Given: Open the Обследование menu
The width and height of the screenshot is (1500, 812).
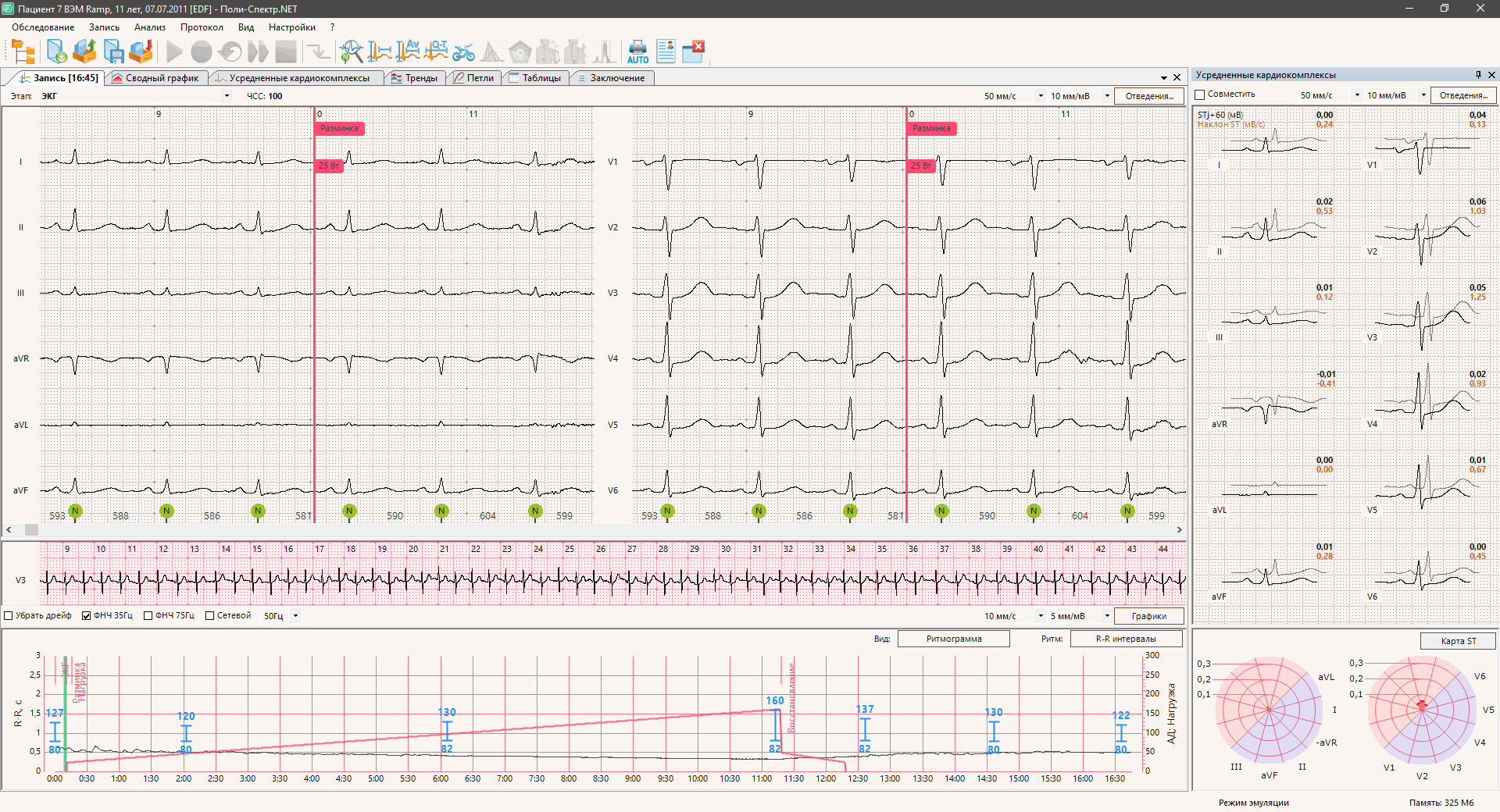Looking at the screenshot, I should [x=43, y=27].
